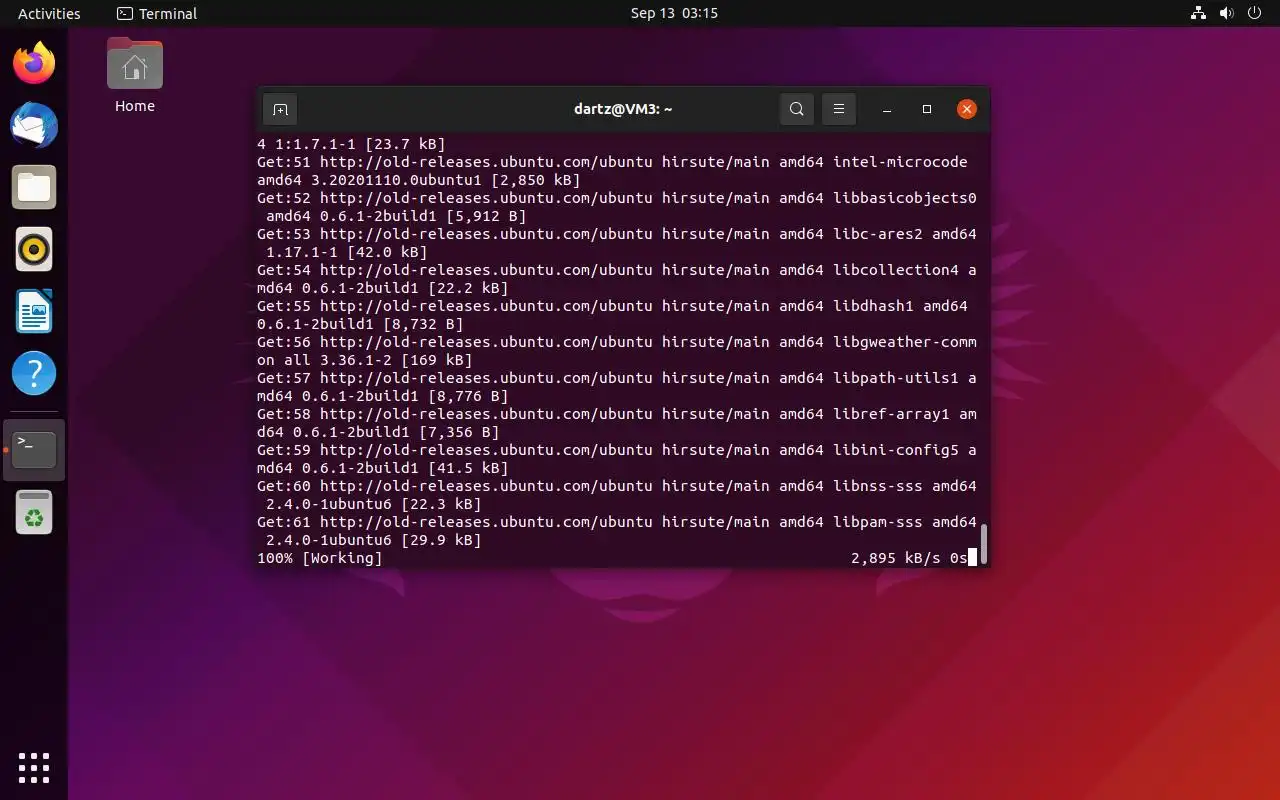Click the Activities overview button
The image size is (1280, 800).
[x=49, y=13]
